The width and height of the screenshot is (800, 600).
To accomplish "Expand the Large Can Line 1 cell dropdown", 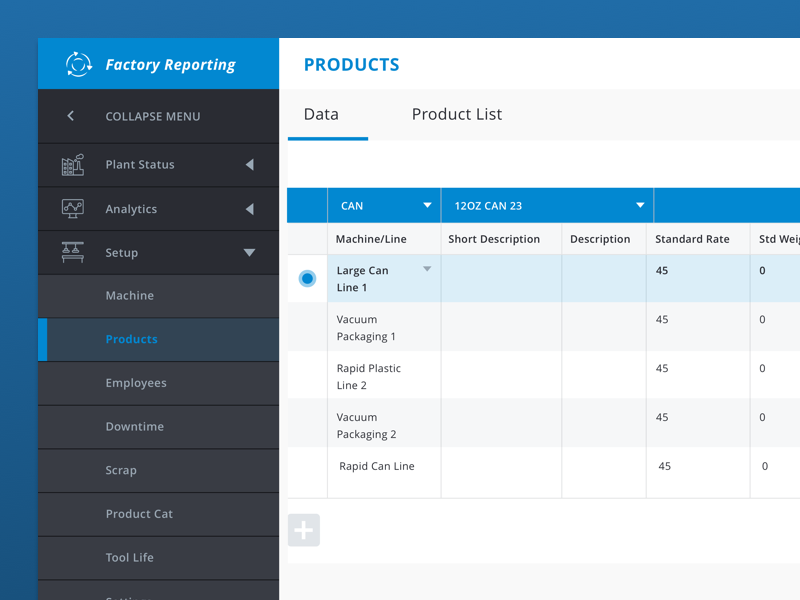I will pyautogui.click(x=426, y=270).
